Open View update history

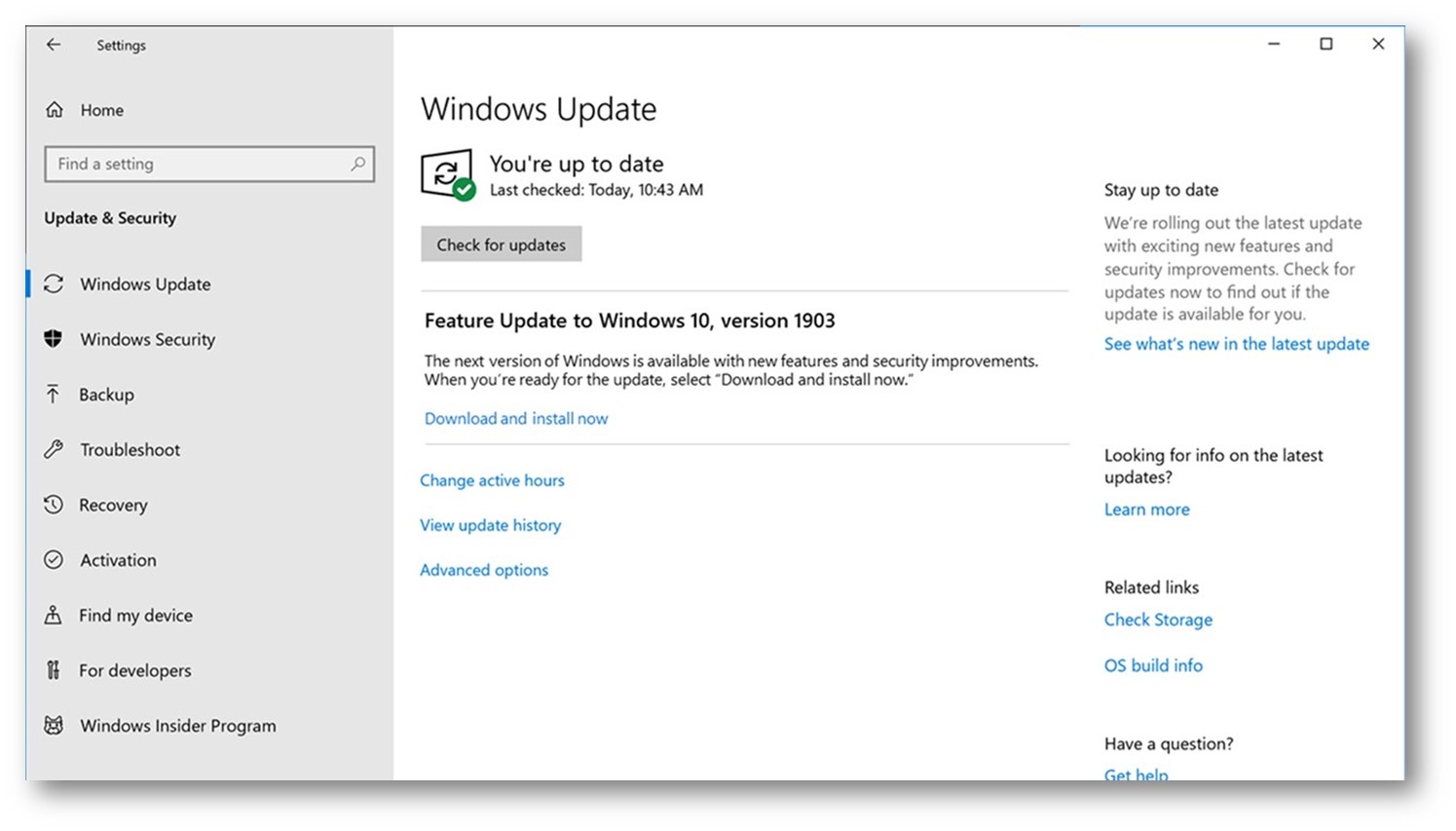click(490, 525)
